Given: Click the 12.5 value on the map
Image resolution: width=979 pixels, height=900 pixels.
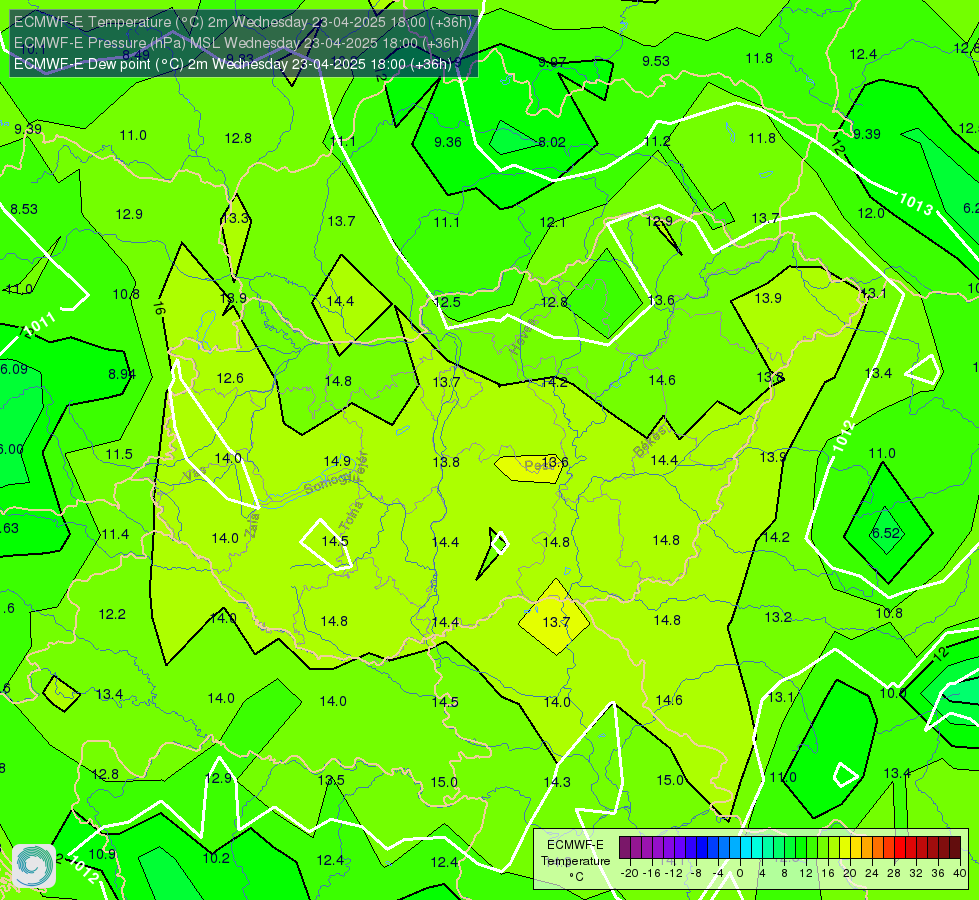Looking at the screenshot, I should coord(447,302).
